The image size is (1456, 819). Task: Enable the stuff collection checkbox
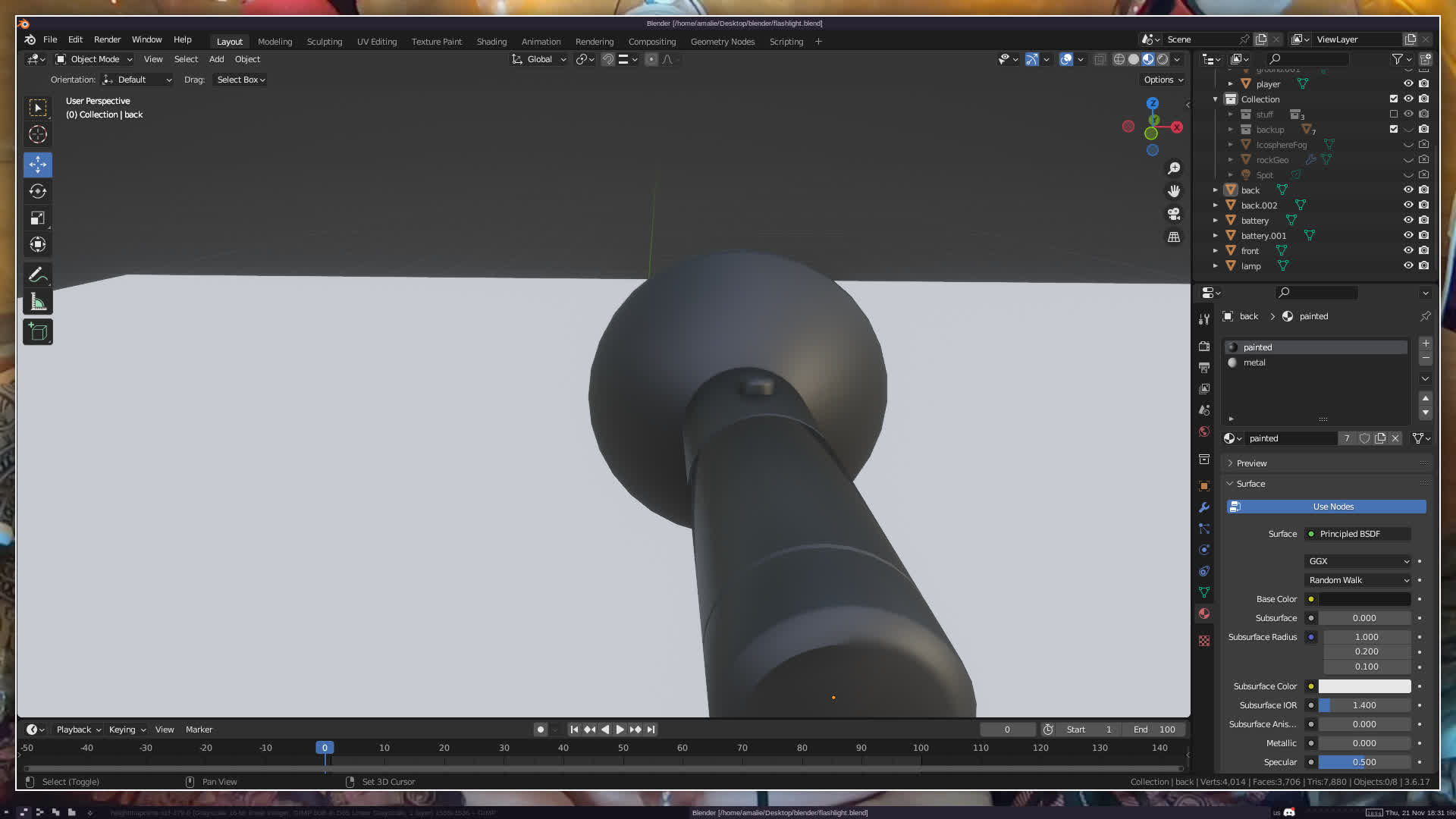click(1394, 115)
